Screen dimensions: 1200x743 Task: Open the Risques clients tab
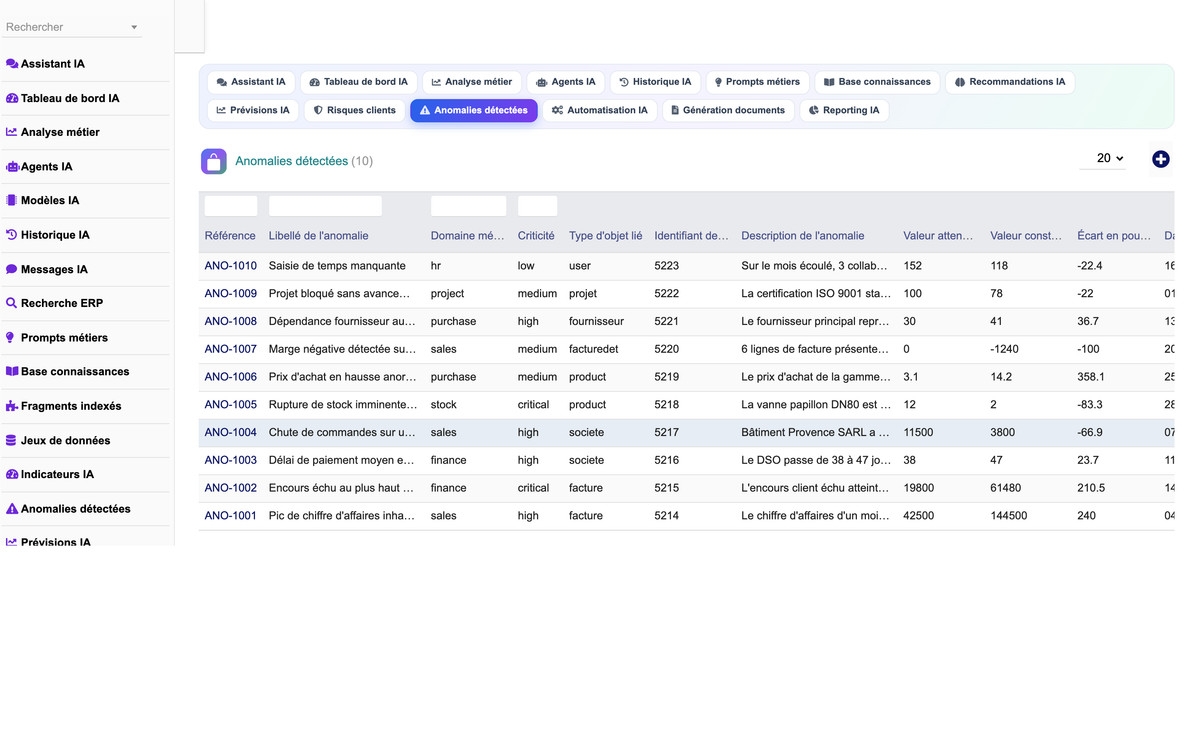point(355,110)
